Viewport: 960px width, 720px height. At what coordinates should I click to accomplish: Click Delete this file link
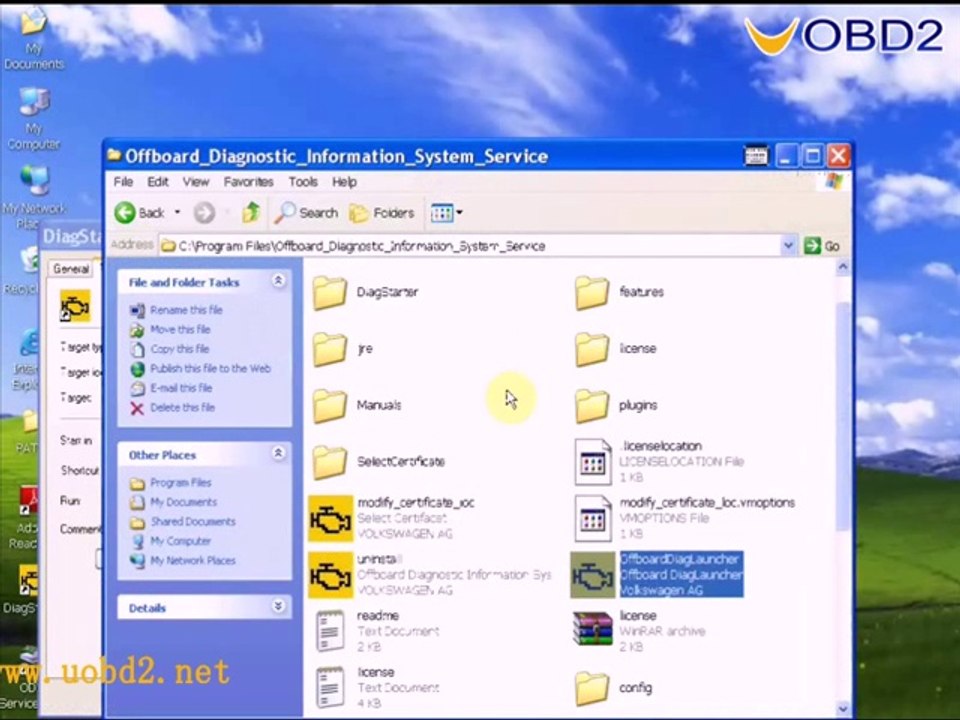point(182,408)
